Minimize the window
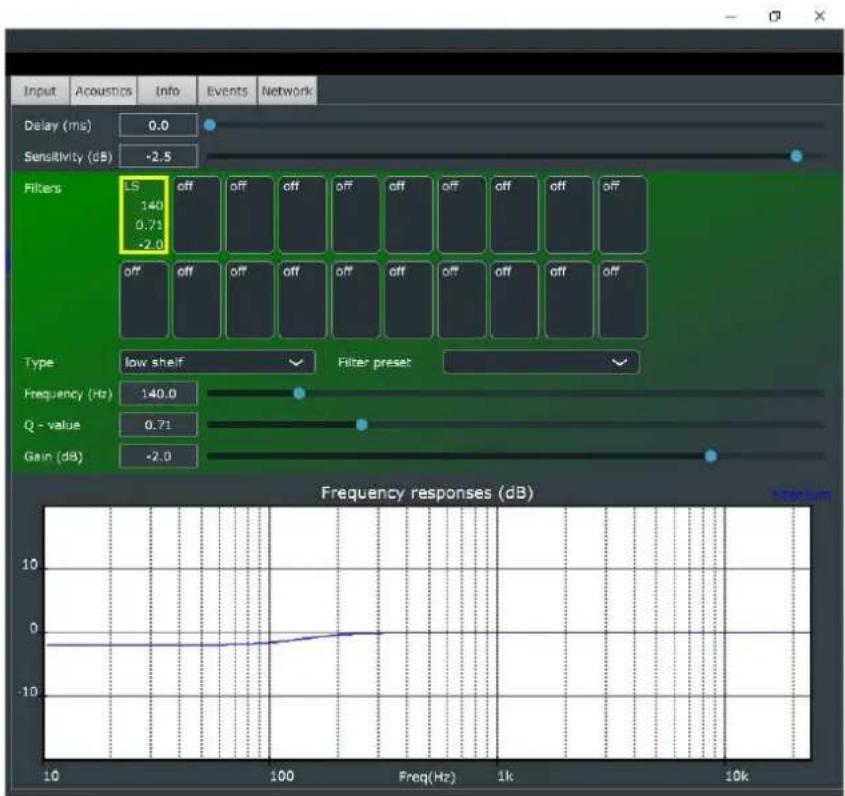The height and width of the screenshot is (796, 845). [731, 16]
